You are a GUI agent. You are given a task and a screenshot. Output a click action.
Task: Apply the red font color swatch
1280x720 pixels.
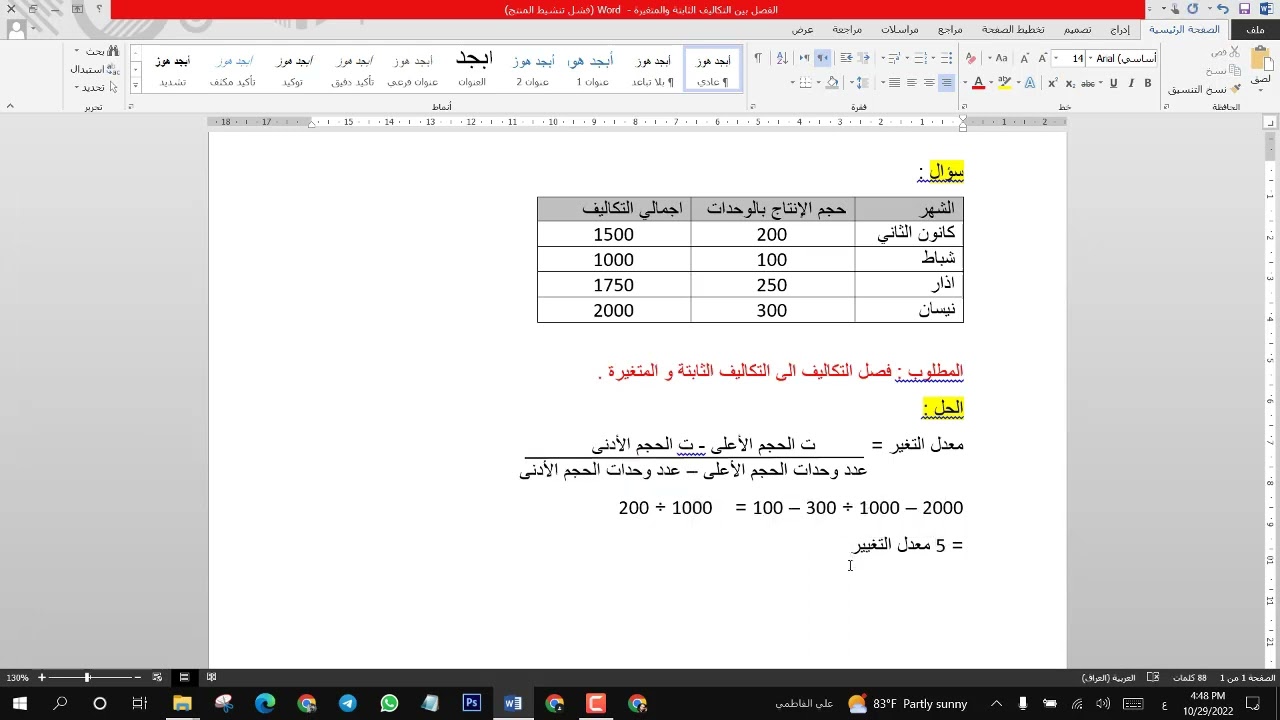click(978, 83)
